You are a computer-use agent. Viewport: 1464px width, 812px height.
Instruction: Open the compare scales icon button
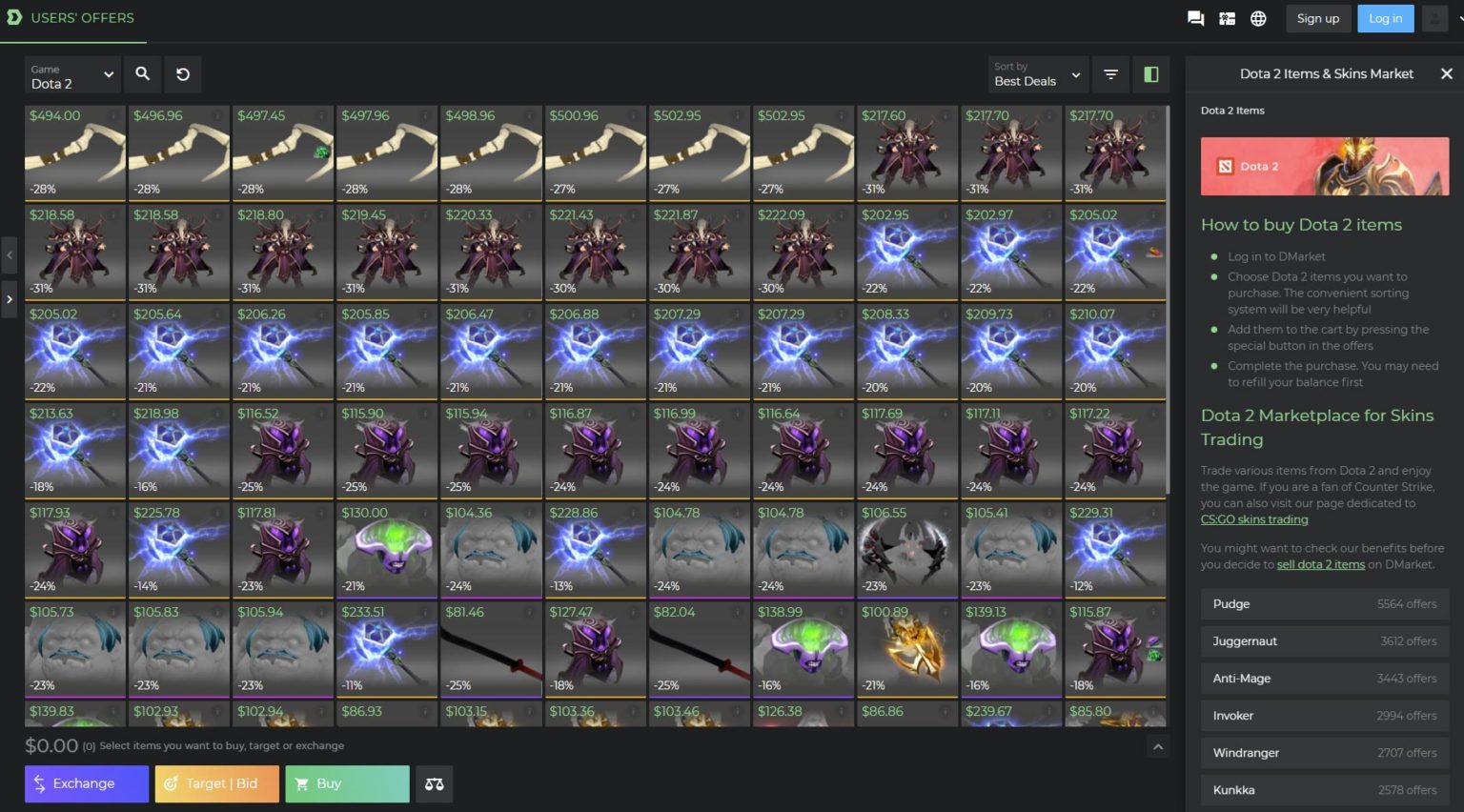pos(435,783)
